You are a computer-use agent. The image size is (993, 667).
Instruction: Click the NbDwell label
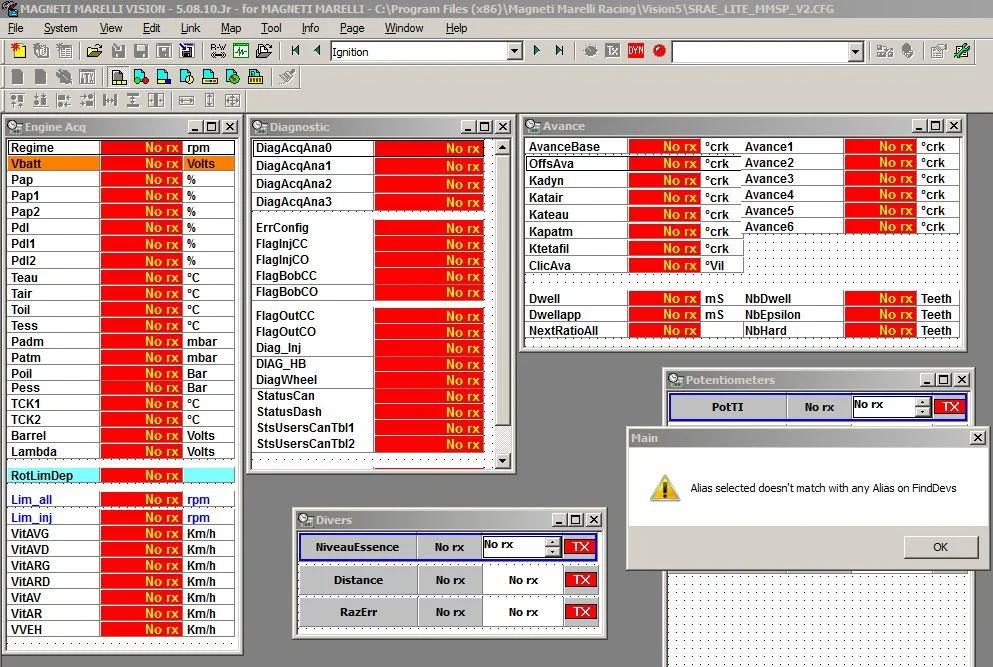click(x=768, y=299)
